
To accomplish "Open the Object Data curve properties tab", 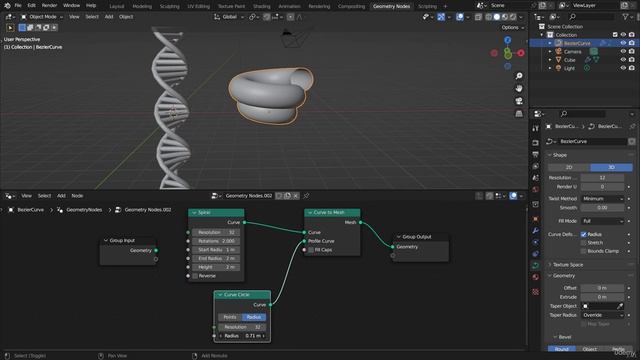I will click(x=536, y=265).
